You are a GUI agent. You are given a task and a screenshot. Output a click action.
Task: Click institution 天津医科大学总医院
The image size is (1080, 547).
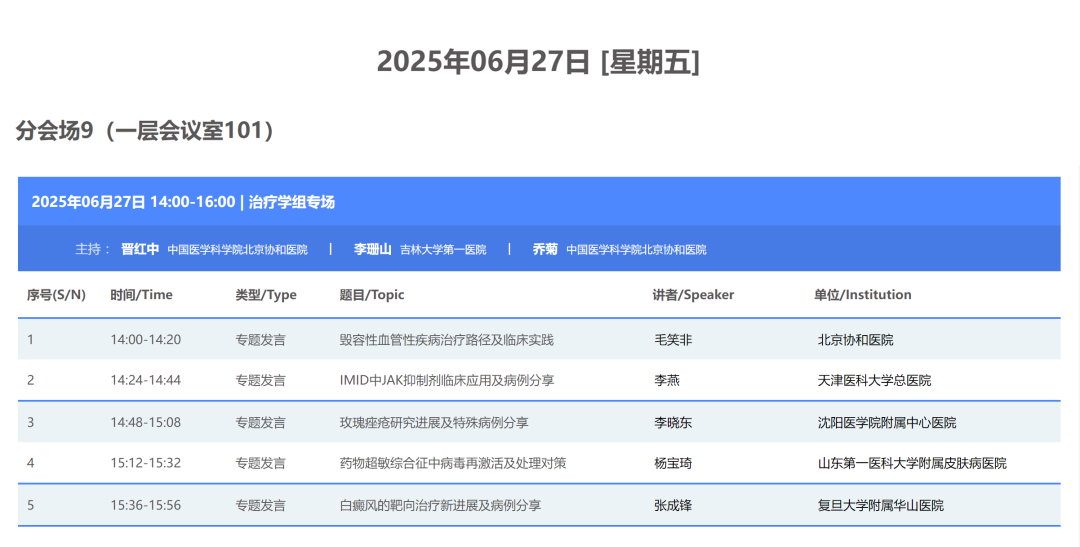[x=874, y=380]
